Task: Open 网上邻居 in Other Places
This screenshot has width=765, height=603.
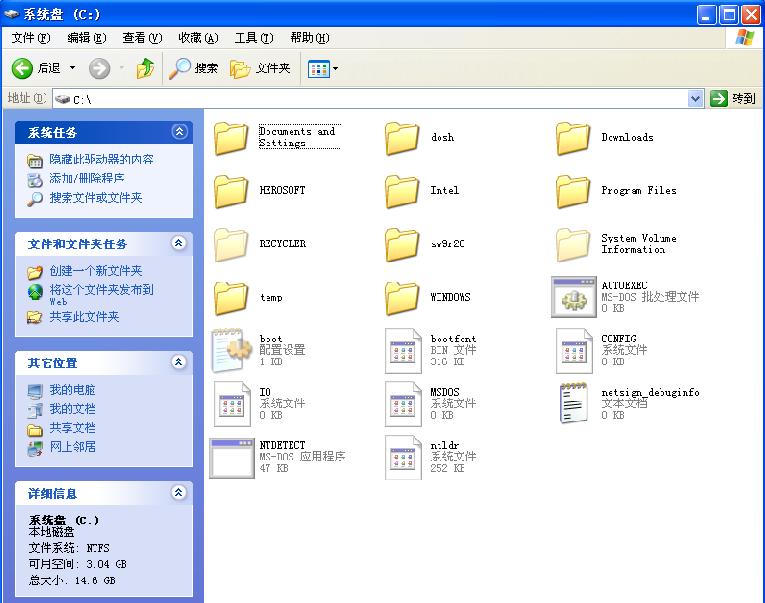Action: pyautogui.click(x=72, y=446)
